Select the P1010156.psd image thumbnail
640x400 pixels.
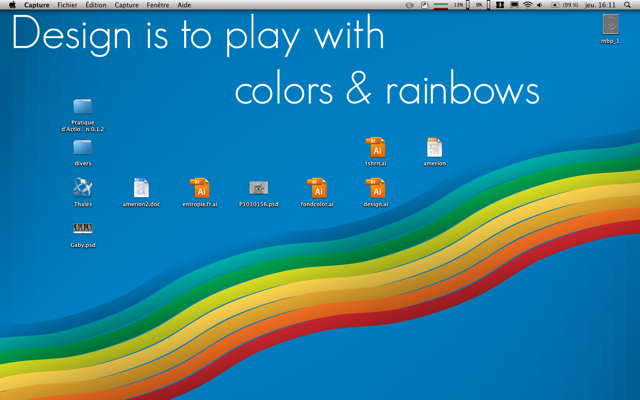pyautogui.click(x=259, y=188)
